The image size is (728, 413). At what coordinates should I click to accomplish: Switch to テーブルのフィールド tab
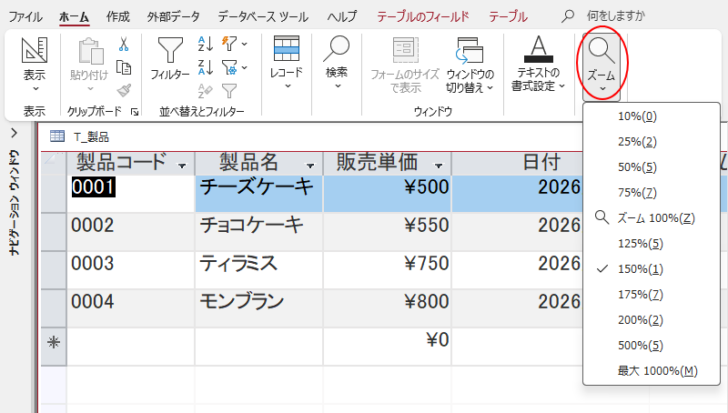423,17
